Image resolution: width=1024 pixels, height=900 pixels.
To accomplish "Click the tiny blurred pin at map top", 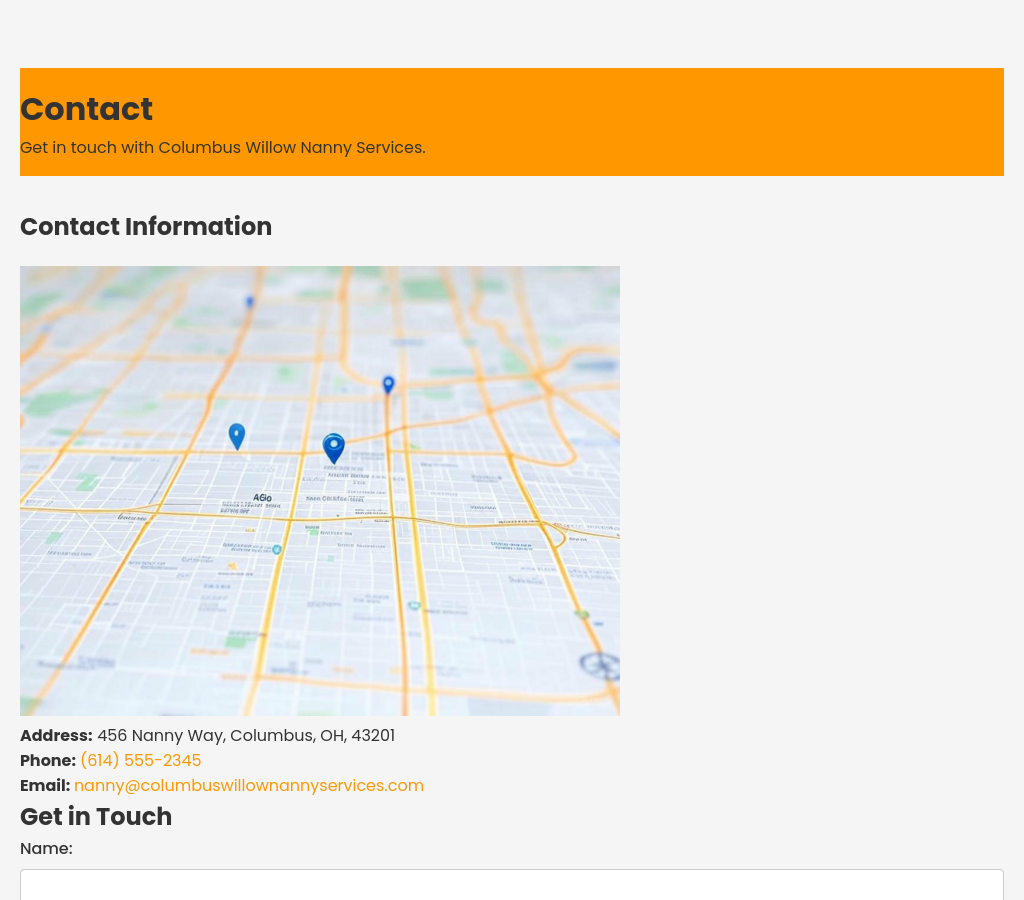I will coord(250,301).
